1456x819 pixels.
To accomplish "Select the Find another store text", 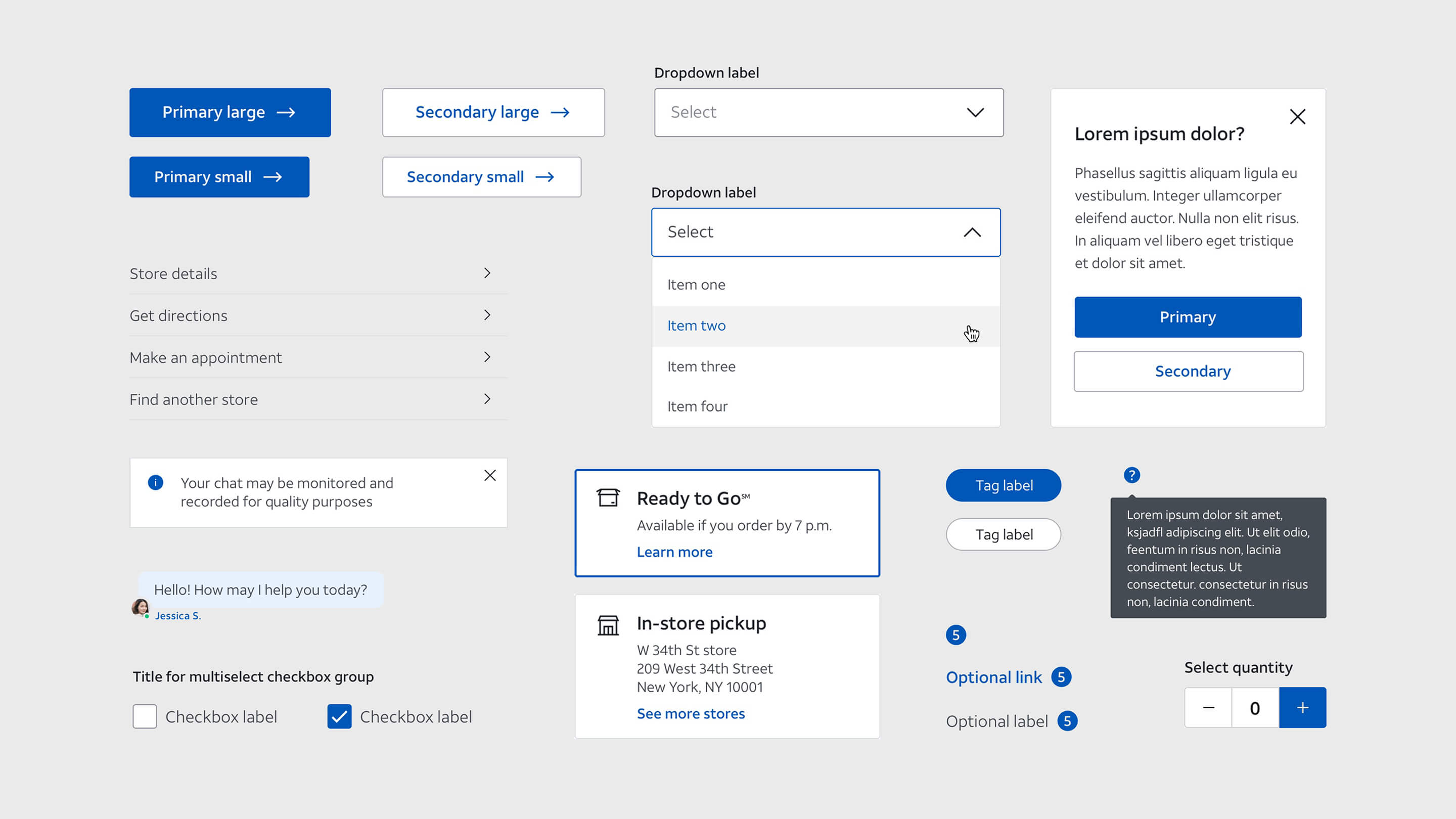I will [x=193, y=399].
